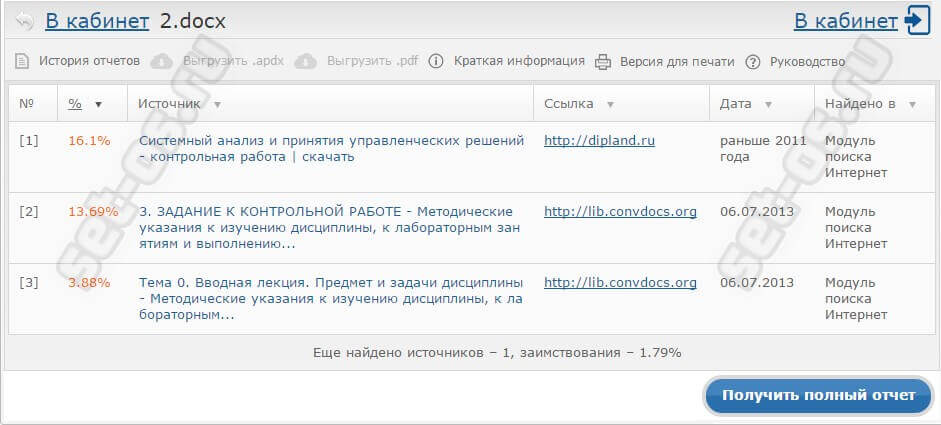Click the exit door icon at top right
941x425 pixels.
coord(919,20)
